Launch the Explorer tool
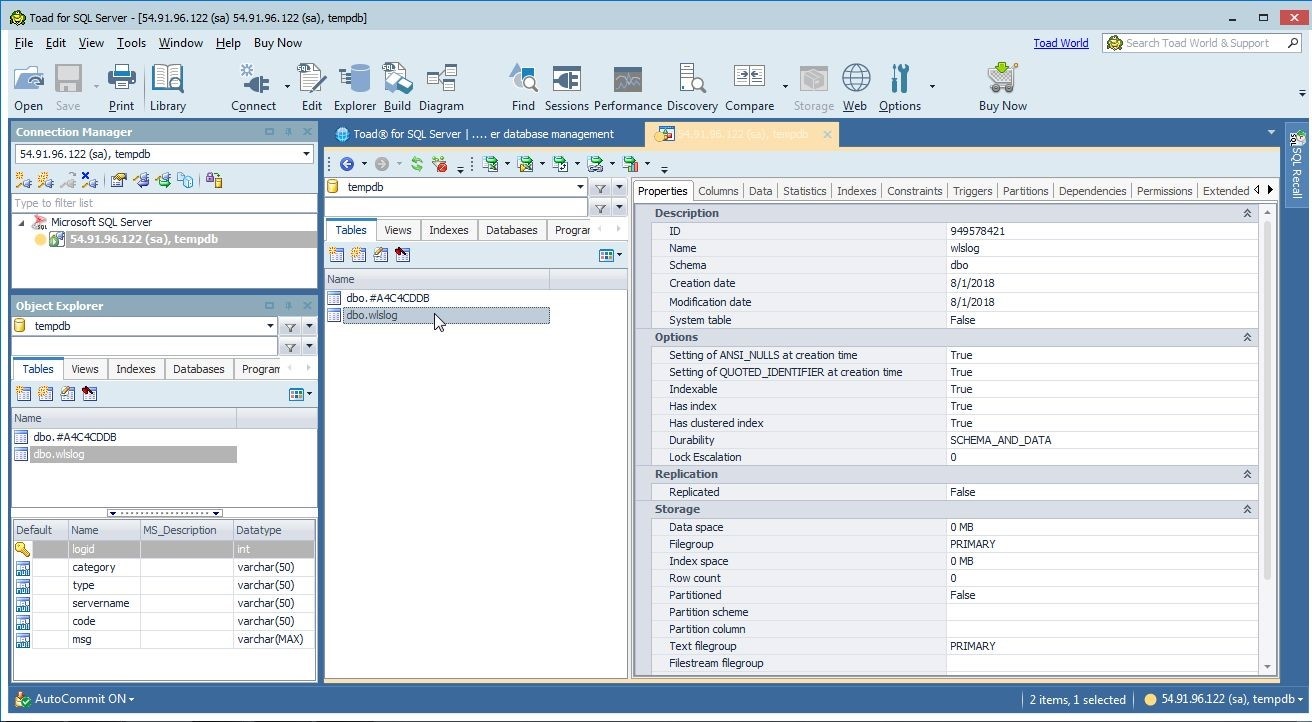The width and height of the screenshot is (1312, 722). [x=354, y=88]
